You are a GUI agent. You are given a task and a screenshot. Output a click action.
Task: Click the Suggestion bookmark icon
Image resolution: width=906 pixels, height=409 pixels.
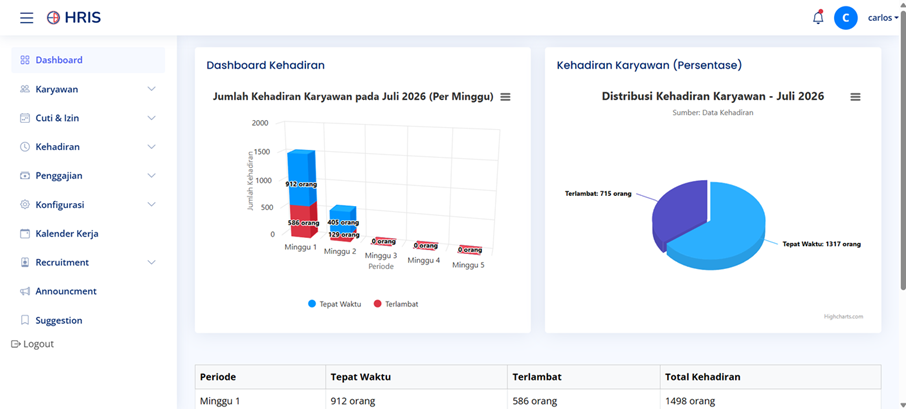[24, 321]
